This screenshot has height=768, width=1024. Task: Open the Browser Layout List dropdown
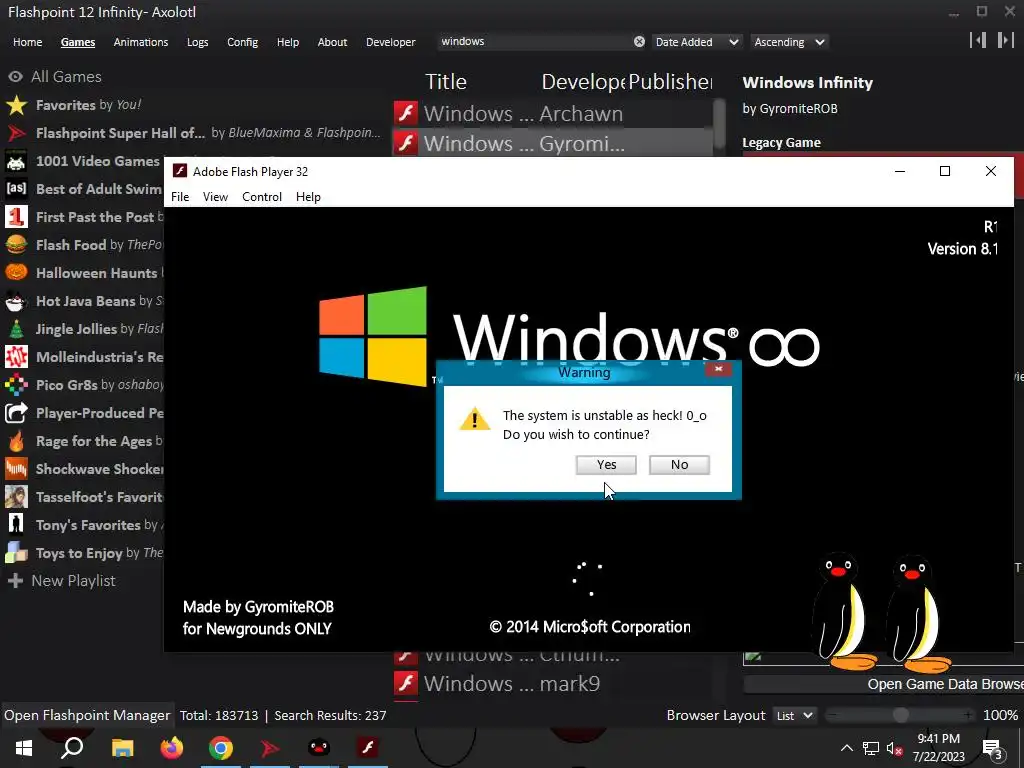click(x=795, y=716)
